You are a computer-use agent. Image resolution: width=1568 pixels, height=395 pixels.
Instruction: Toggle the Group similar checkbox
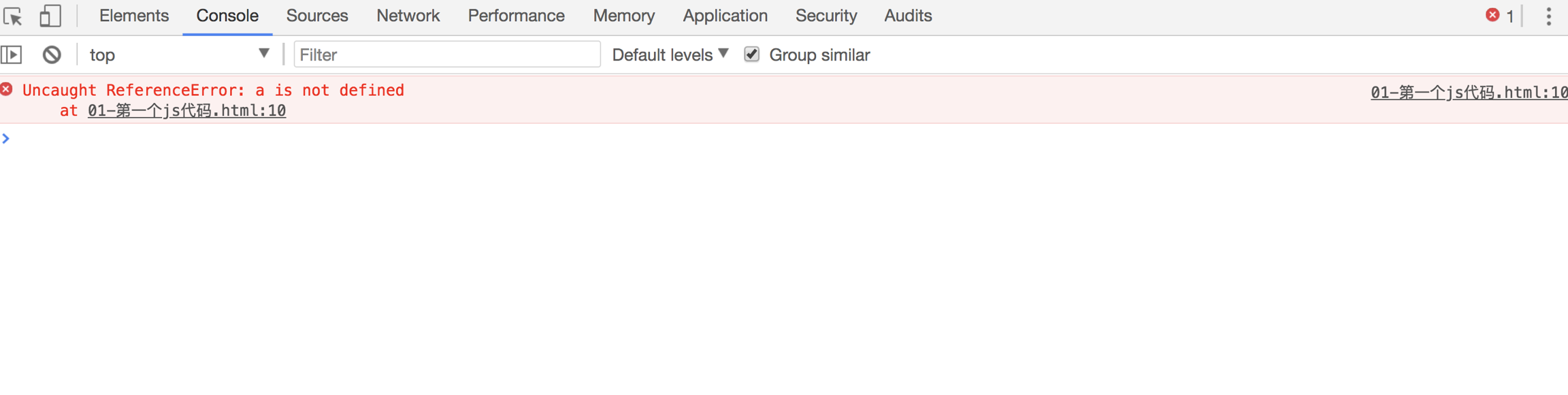[x=751, y=54]
